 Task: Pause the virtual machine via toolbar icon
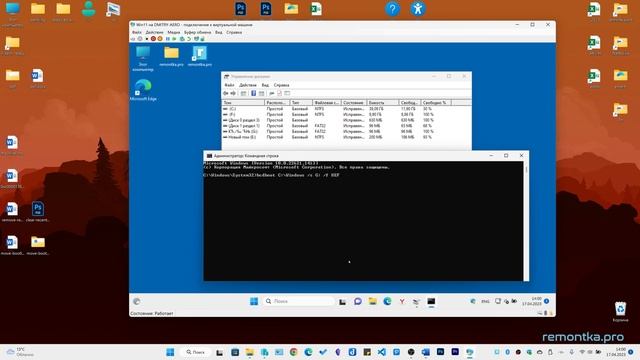[x=168, y=39]
